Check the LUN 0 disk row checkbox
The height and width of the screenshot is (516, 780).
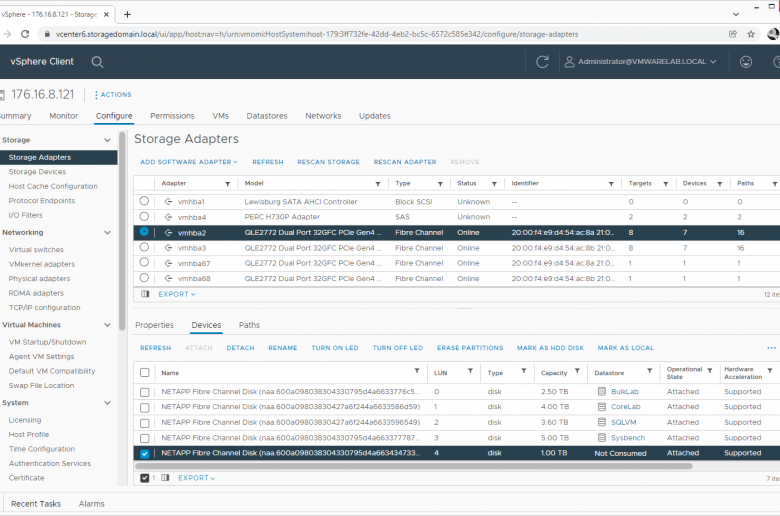point(145,392)
